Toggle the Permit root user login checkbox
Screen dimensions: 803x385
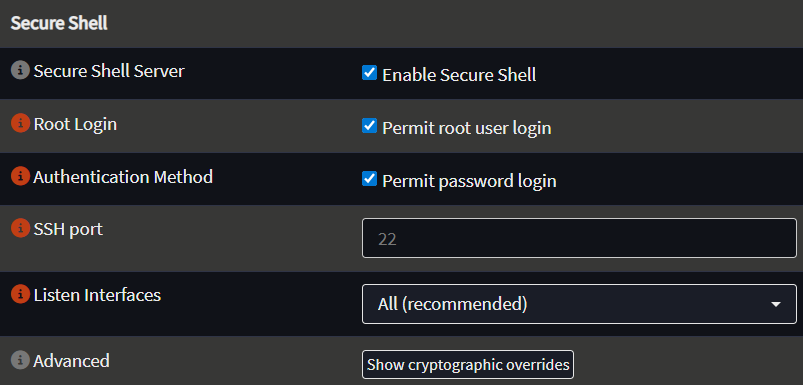(369, 125)
